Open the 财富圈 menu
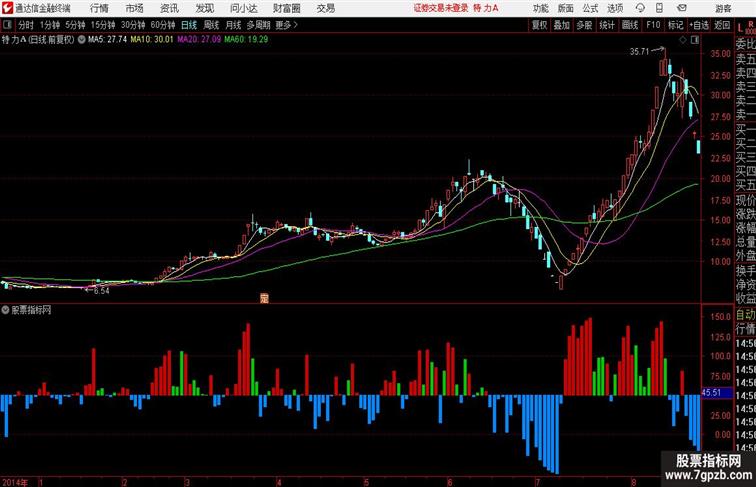Image resolution: width=756 pixels, height=487 pixels. coord(287,8)
